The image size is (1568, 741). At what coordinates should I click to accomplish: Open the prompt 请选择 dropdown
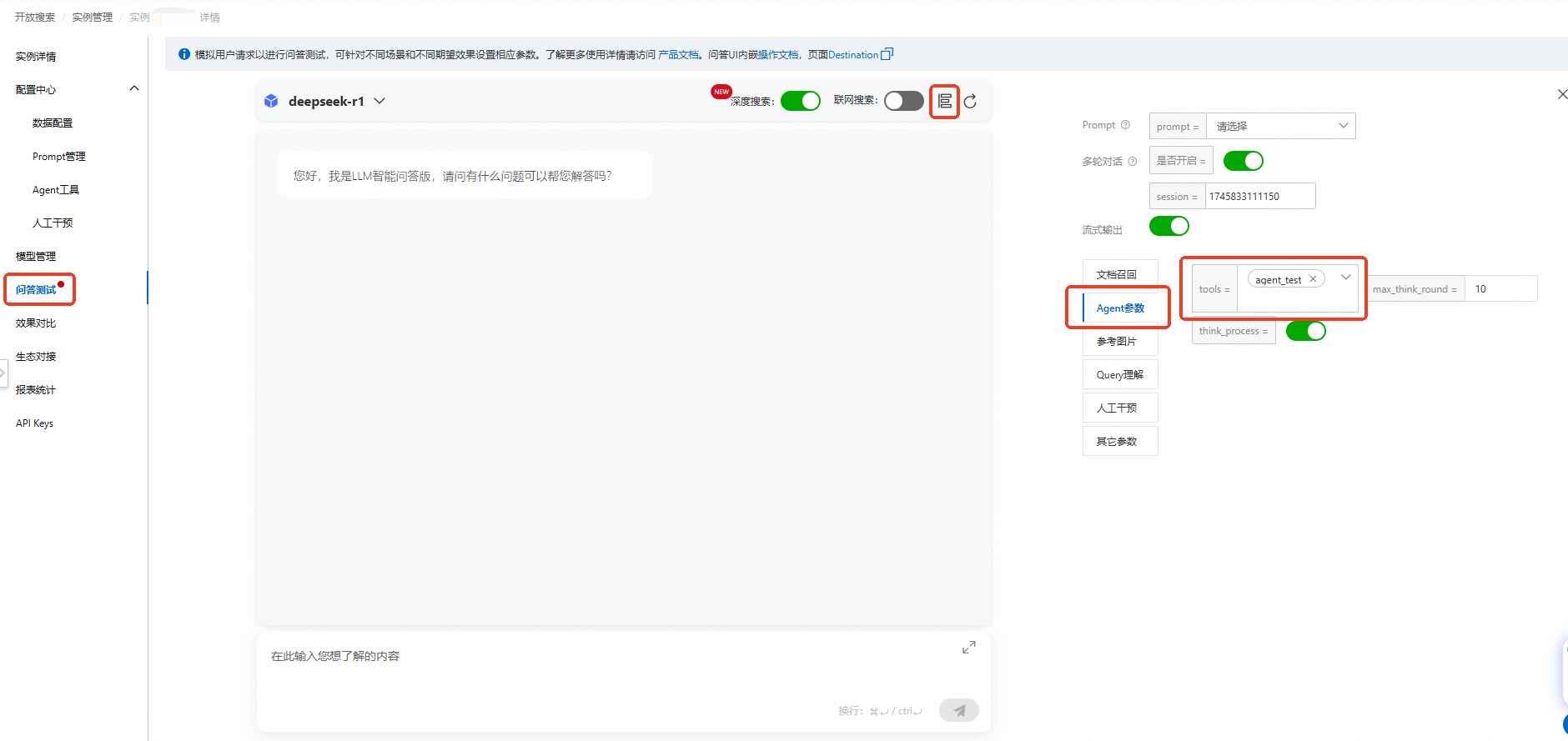pos(1281,126)
